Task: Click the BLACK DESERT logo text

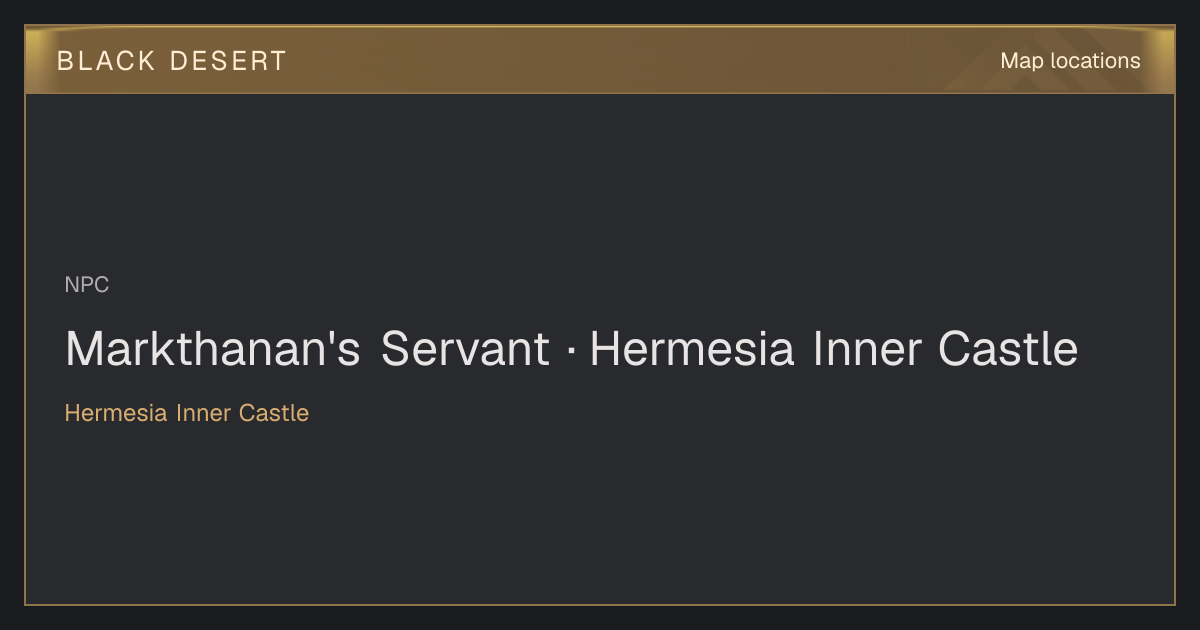Action: [x=172, y=61]
